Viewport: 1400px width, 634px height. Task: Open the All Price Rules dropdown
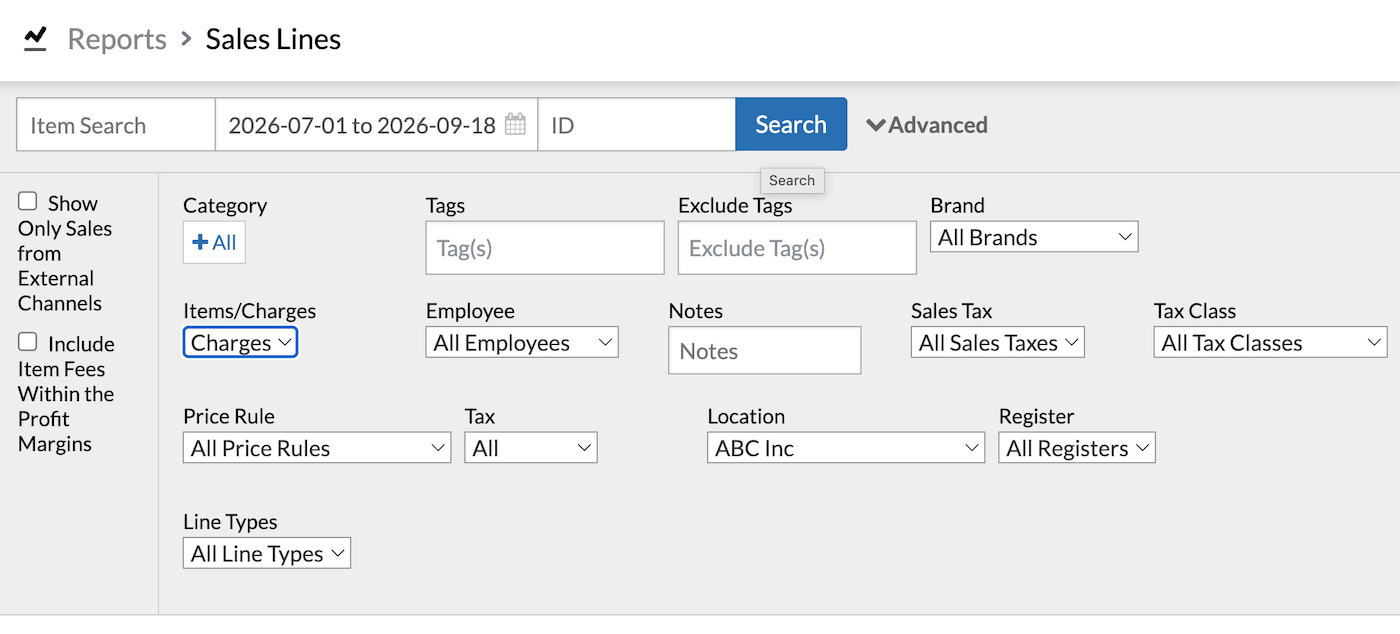pyautogui.click(x=317, y=448)
